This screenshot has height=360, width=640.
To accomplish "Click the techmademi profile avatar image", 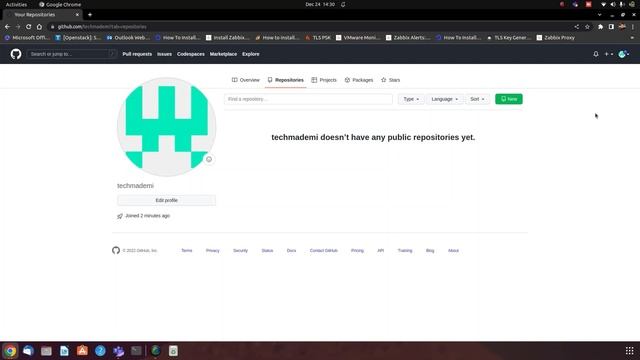I will 167,127.
